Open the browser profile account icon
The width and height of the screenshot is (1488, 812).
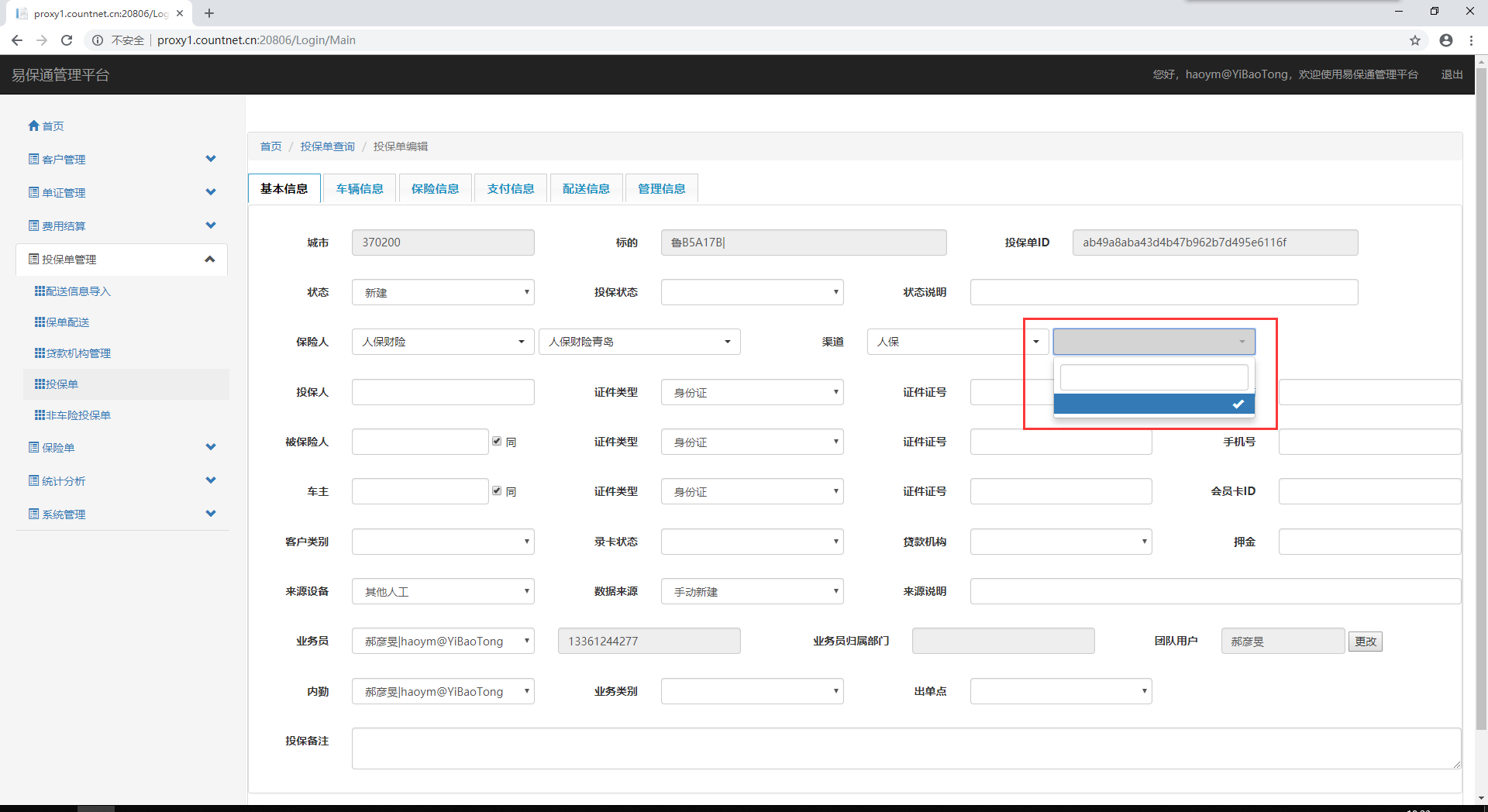pyautogui.click(x=1446, y=40)
